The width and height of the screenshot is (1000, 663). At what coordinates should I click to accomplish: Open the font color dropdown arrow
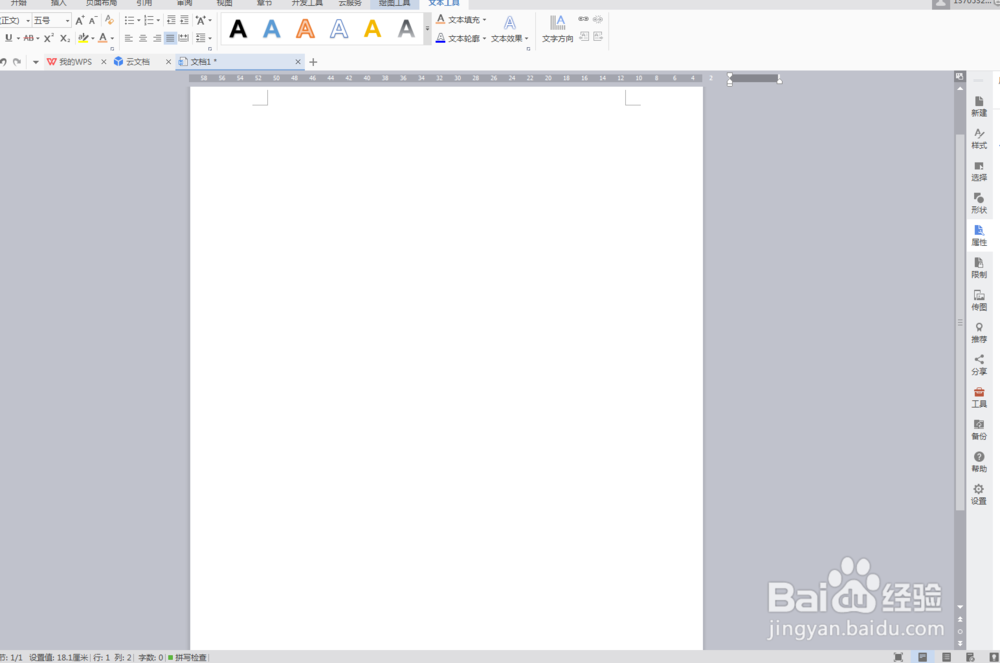point(112,38)
